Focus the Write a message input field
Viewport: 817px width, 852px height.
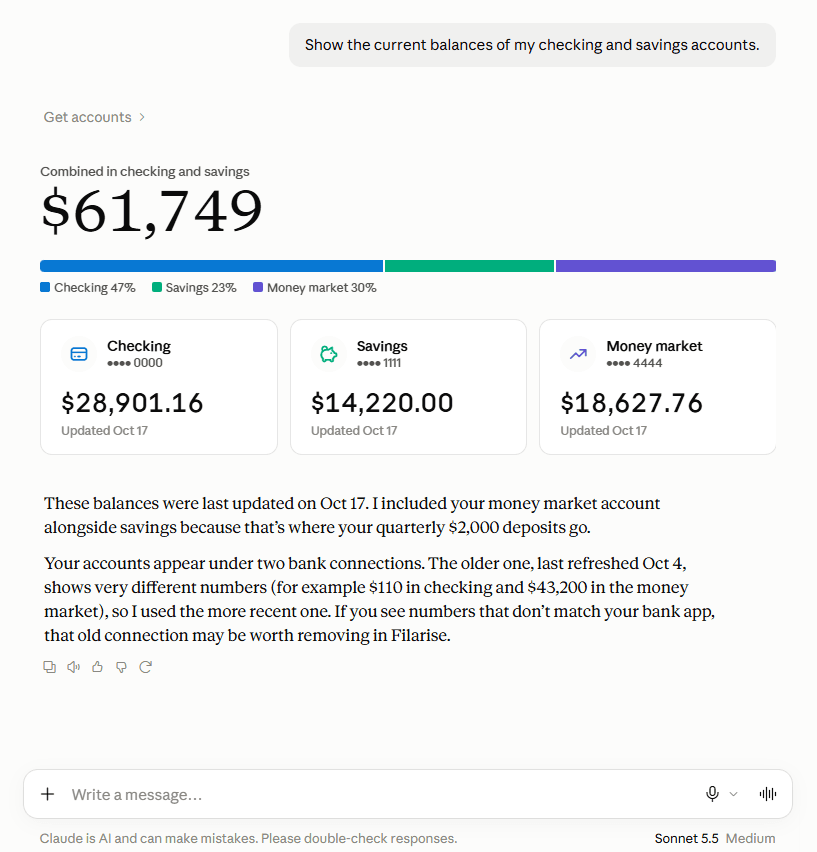tap(380, 794)
